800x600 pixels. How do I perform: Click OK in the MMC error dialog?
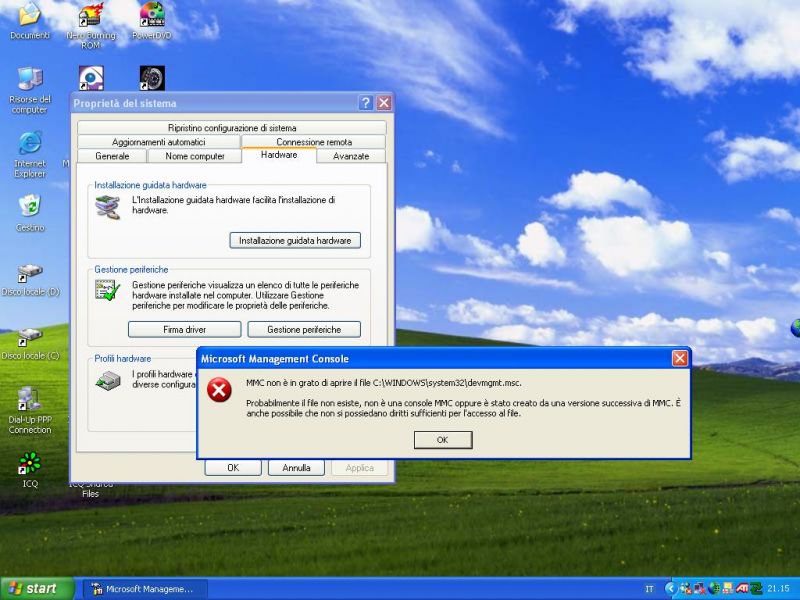[x=443, y=440]
